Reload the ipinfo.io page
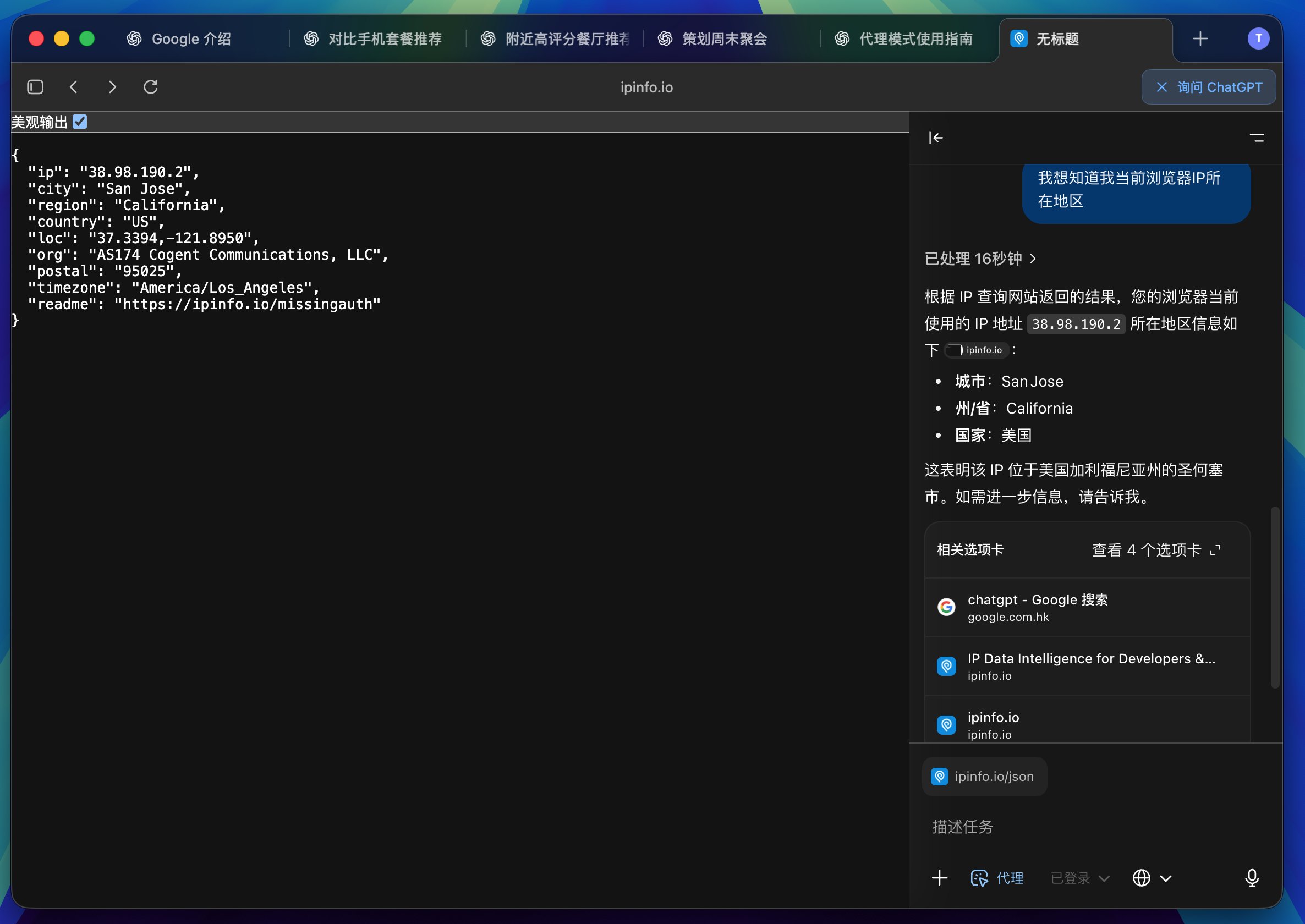The width and height of the screenshot is (1305, 924). point(151,87)
